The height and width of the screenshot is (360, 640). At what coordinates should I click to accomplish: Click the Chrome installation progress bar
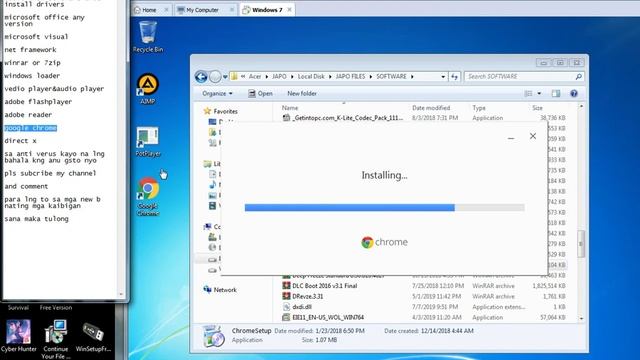pyautogui.click(x=384, y=208)
